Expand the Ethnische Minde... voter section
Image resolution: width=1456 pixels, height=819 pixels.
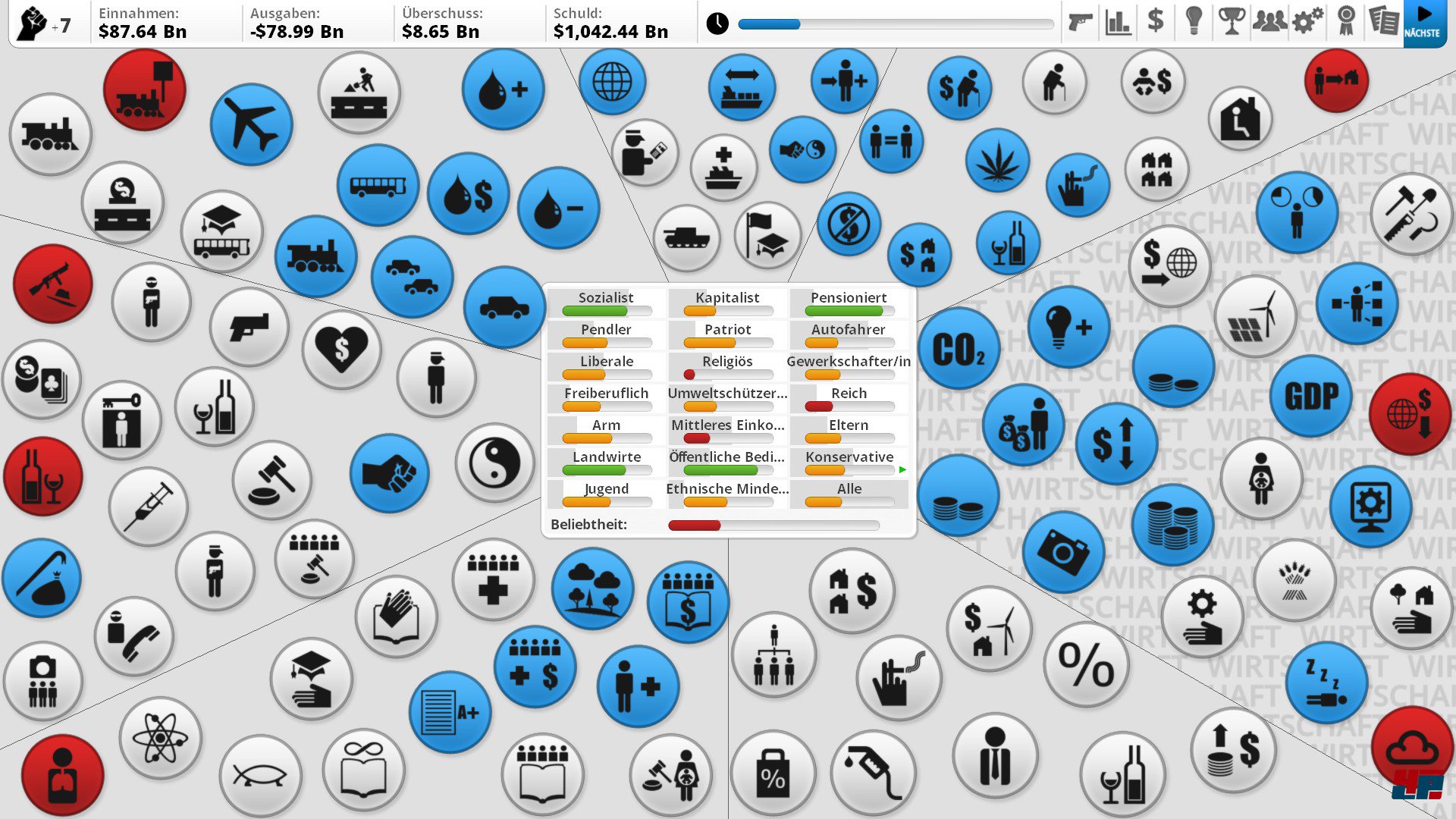pyautogui.click(x=727, y=488)
